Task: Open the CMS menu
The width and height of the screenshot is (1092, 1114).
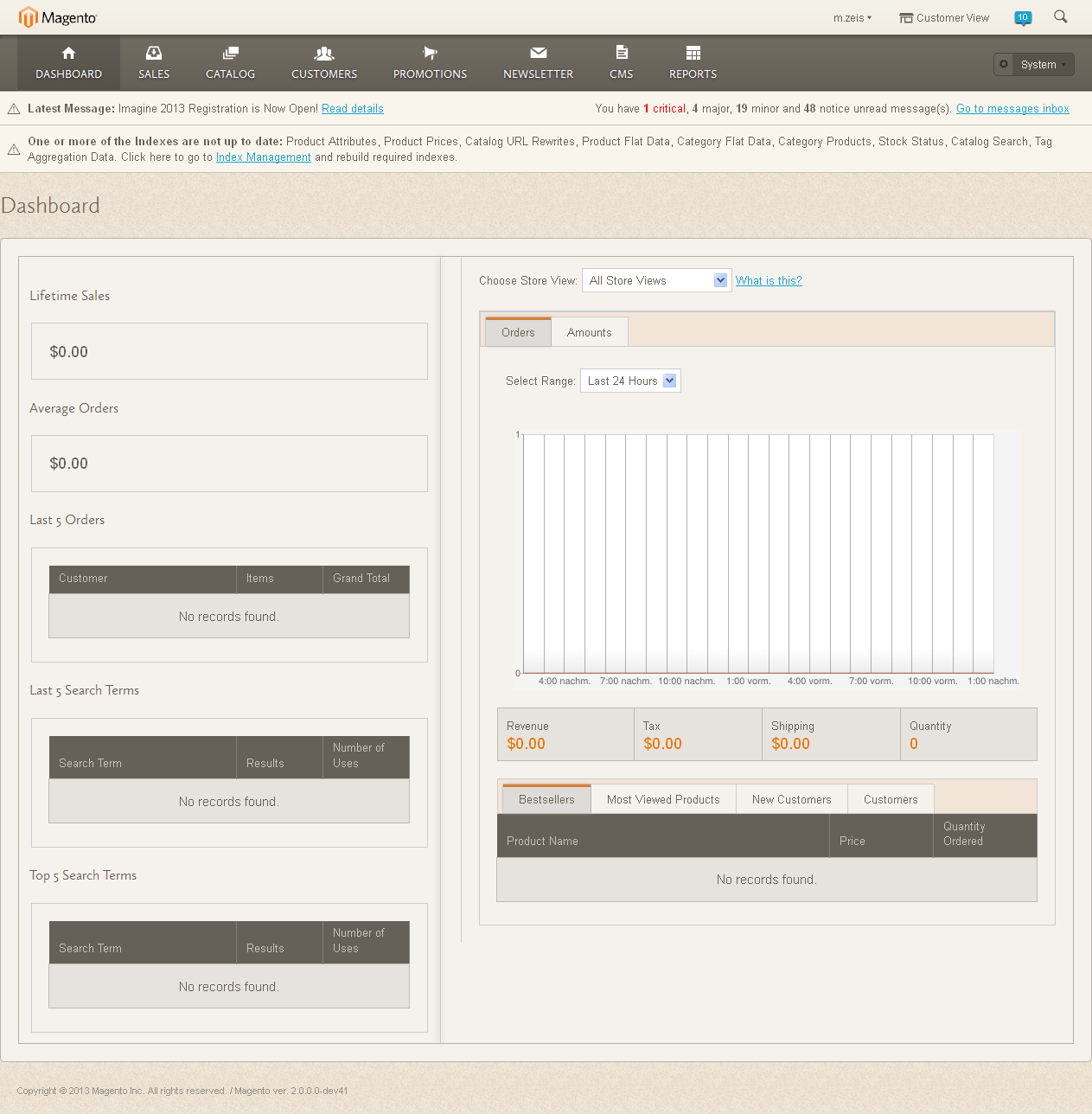Action: coord(622,63)
